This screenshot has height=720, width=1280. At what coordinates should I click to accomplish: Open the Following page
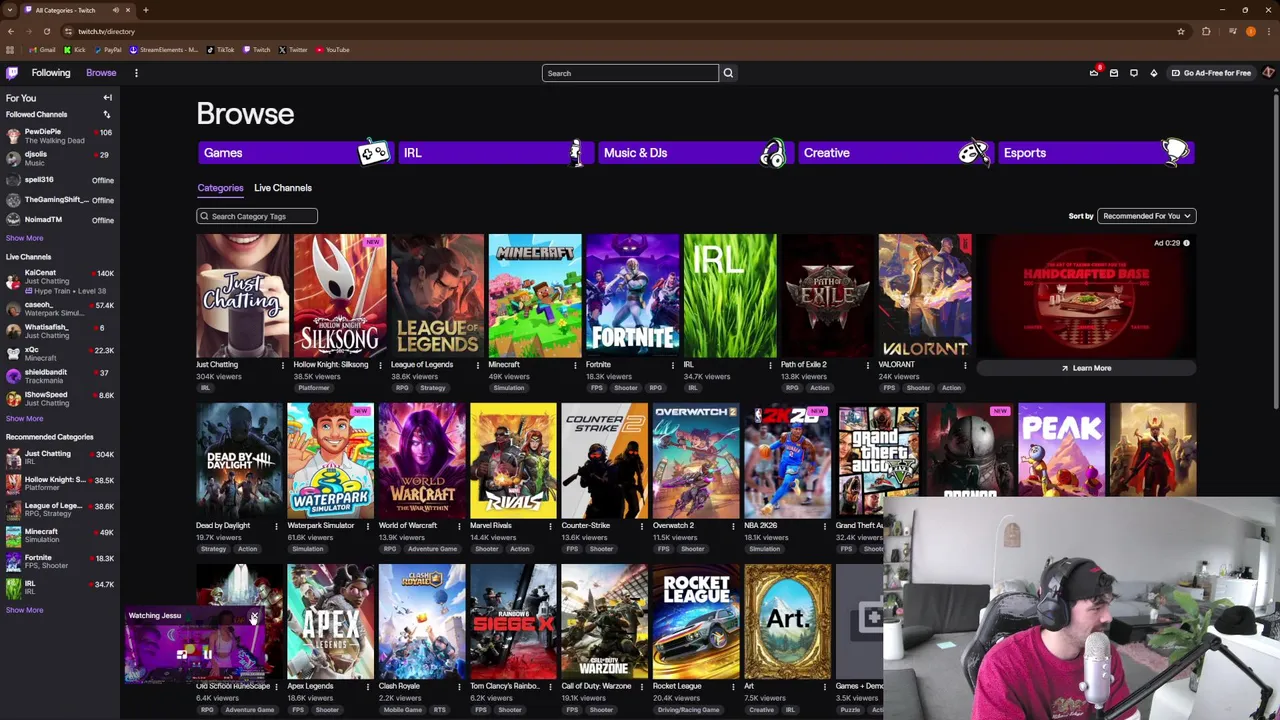pos(51,73)
